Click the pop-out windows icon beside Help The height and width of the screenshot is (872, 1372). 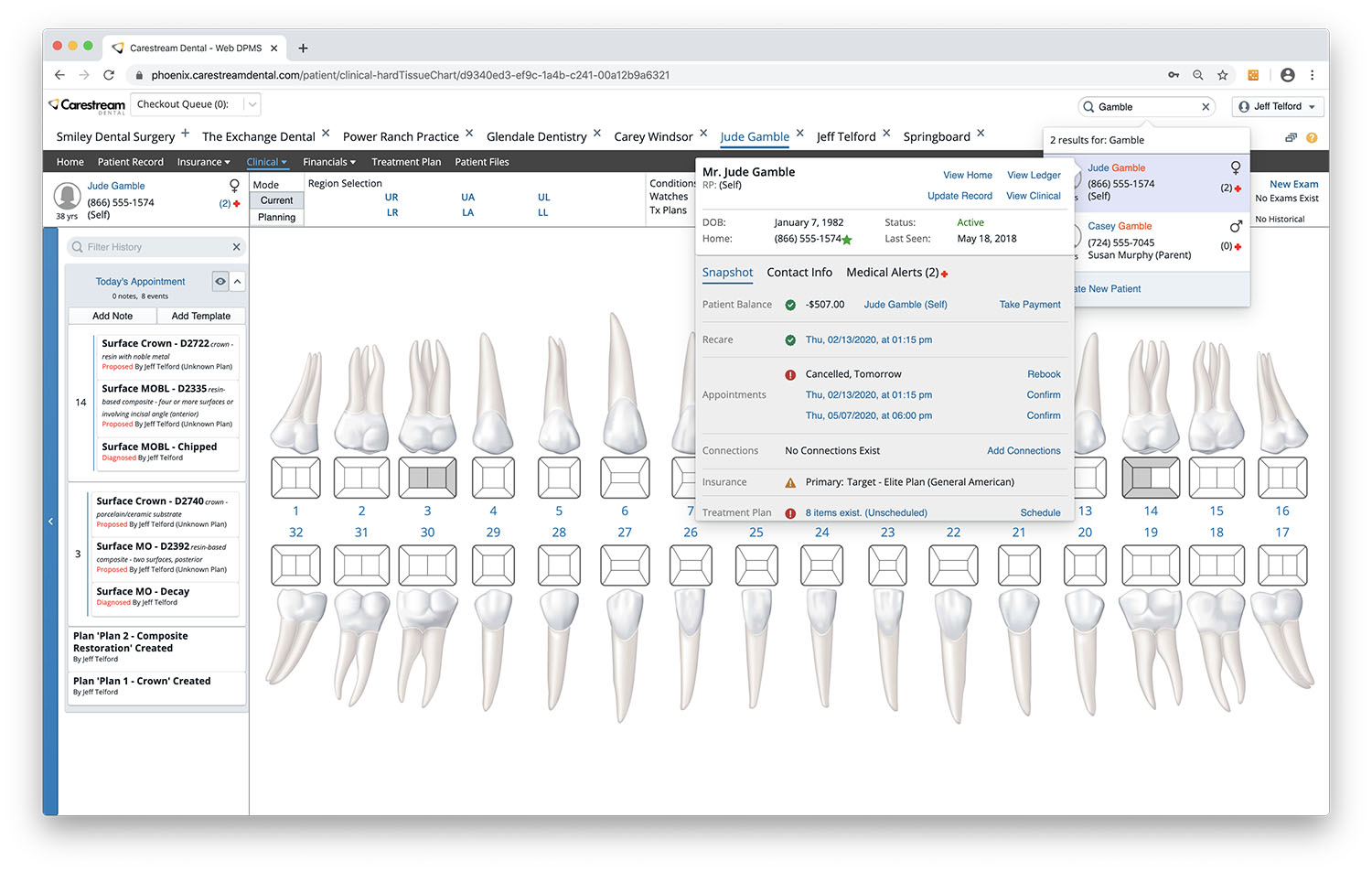1290,136
